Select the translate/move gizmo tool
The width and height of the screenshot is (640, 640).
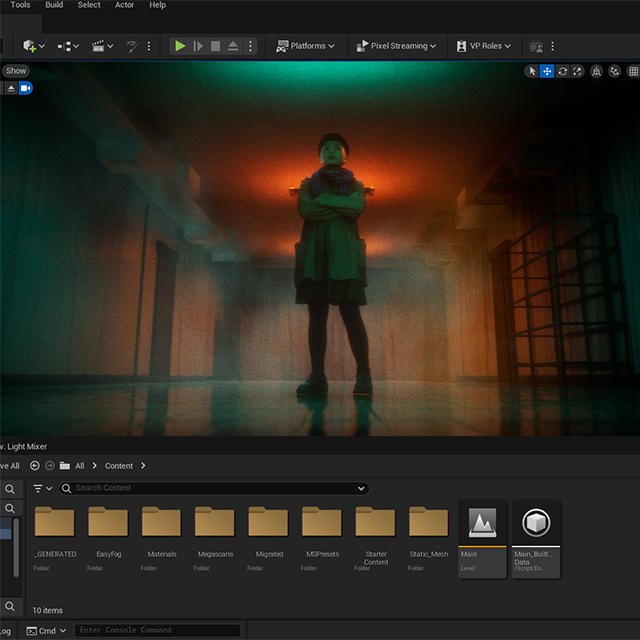point(547,71)
